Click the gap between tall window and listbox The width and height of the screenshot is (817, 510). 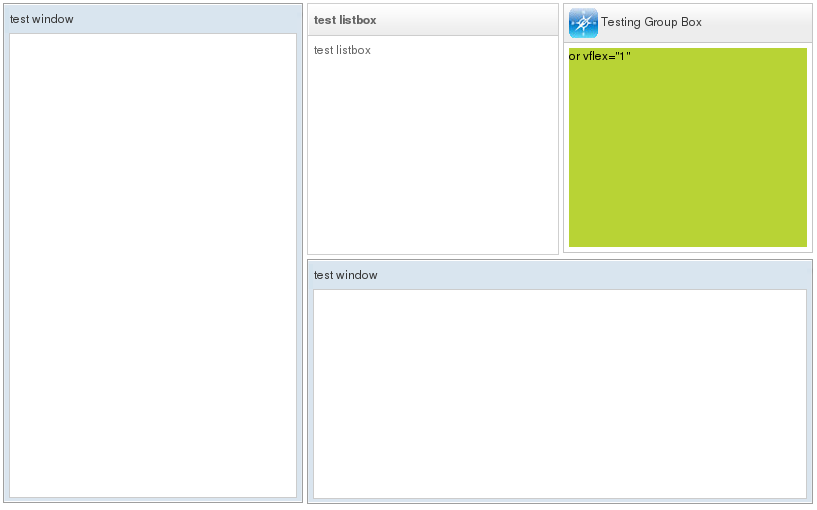[x=305, y=130]
